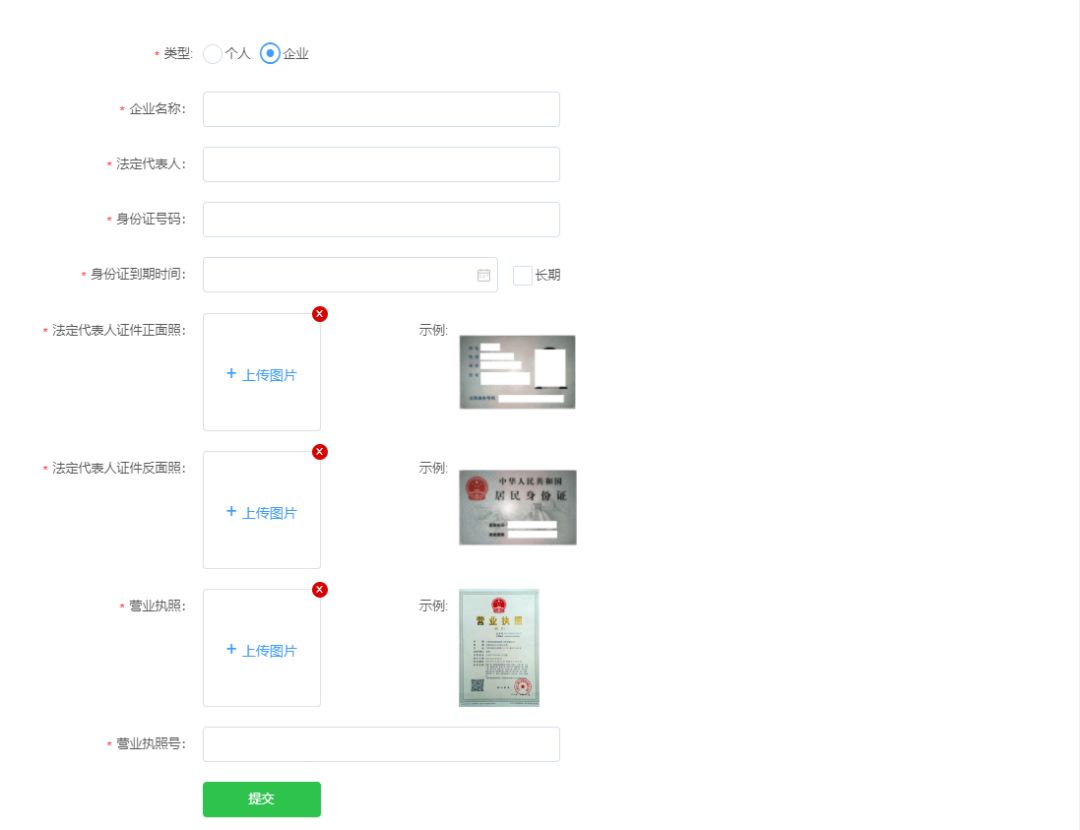Focus the 身份证号码 ID number field
Screen dimensions: 1080x830
coord(380,218)
